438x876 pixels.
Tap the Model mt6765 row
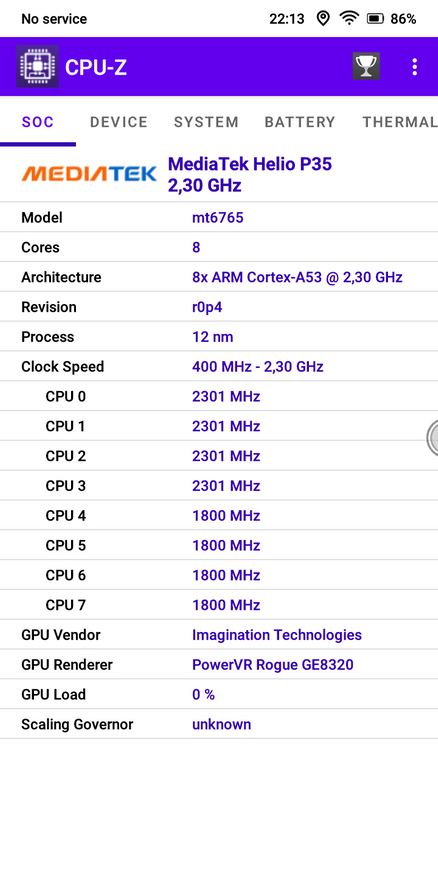219,217
